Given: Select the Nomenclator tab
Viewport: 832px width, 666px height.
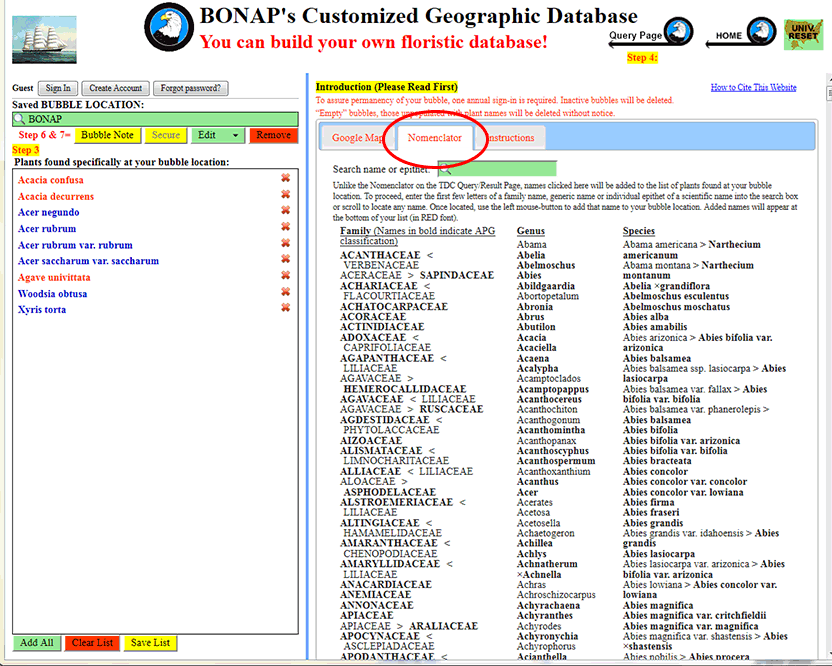Looking at the screenshot, I should (435, 138).
